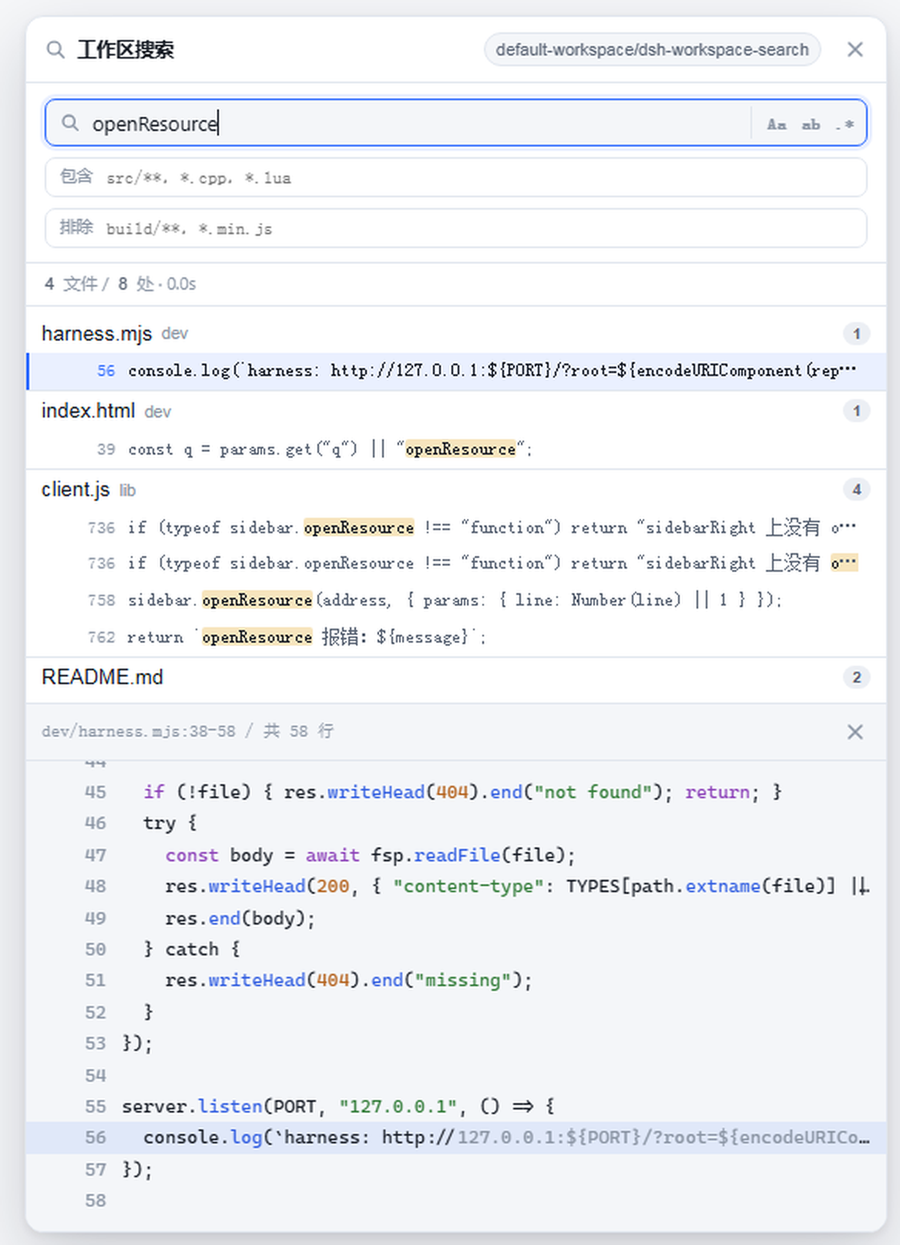
Task: Click the 排除 exclude patterns field
Action: click(456, 228)
